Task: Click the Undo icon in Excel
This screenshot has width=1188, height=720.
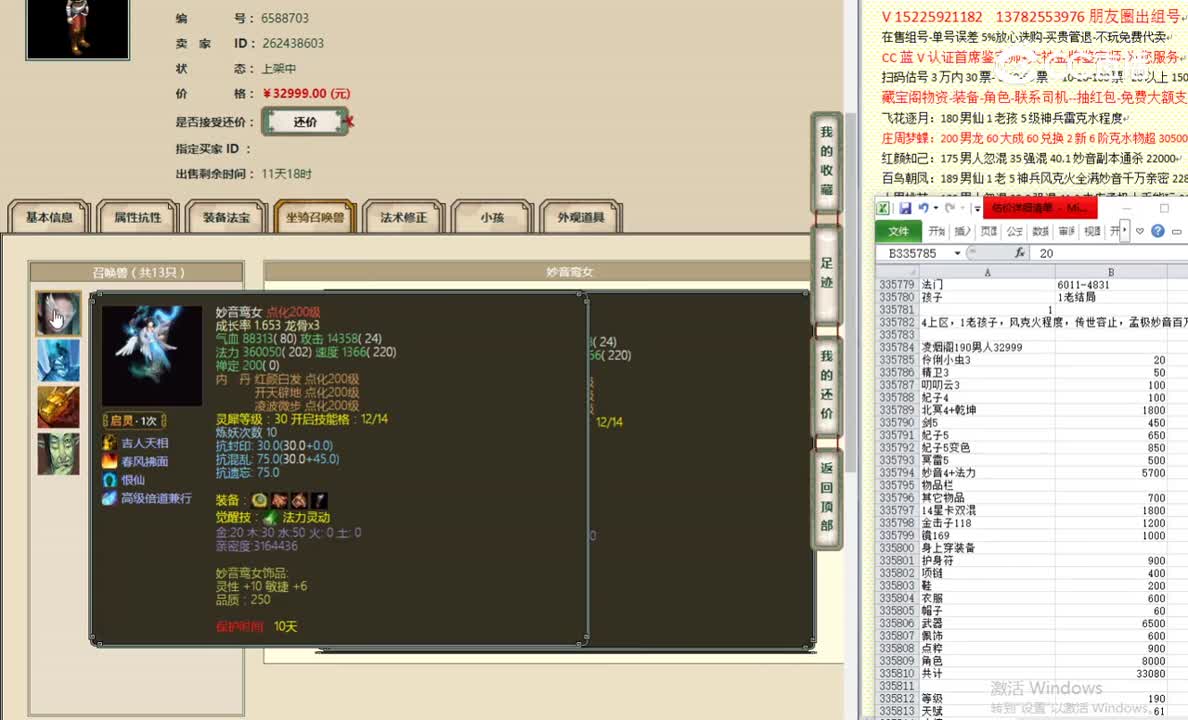Action: 925,207
